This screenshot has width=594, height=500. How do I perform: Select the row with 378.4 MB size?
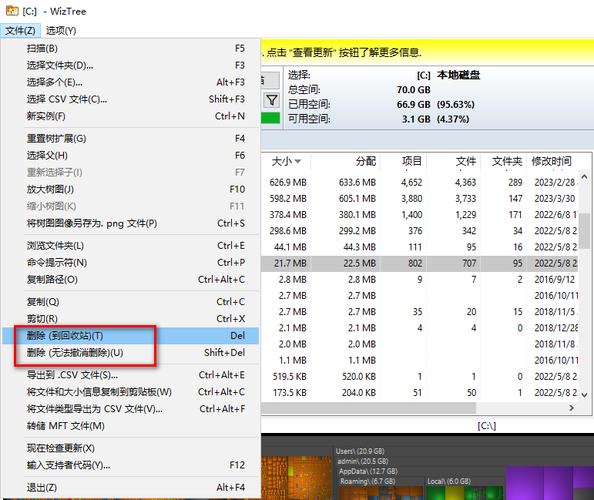420,215
